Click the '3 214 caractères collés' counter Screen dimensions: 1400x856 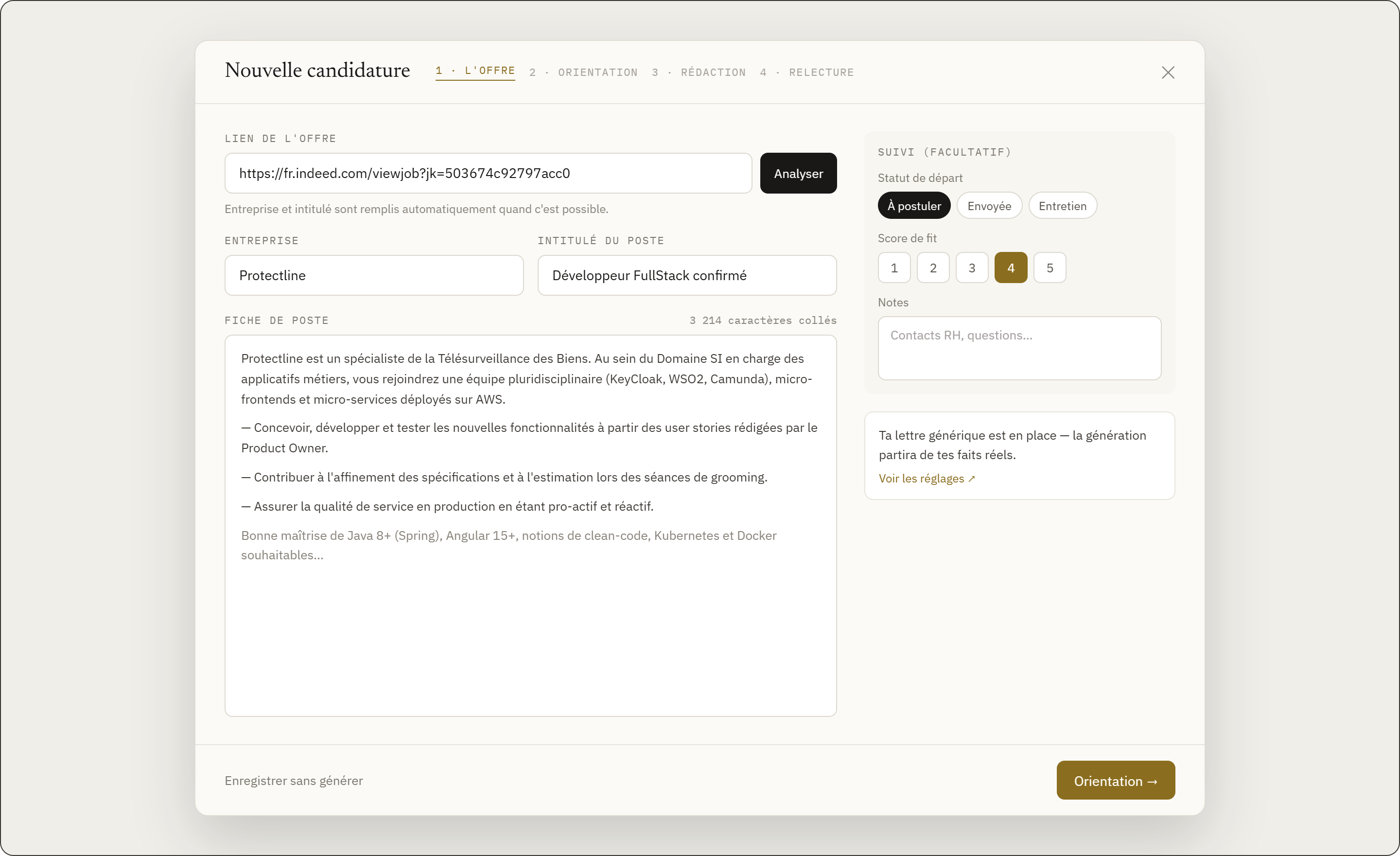[763, 321]
